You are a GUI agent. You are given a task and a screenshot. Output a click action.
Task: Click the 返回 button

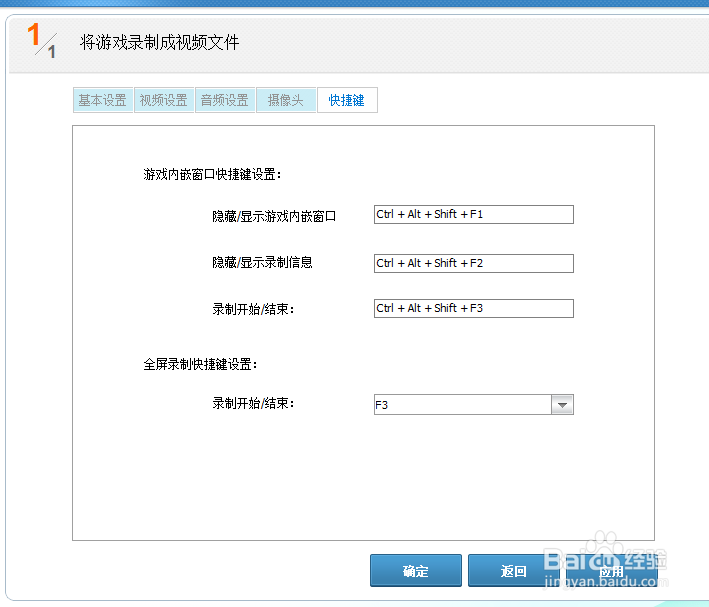tap(514, 571)
